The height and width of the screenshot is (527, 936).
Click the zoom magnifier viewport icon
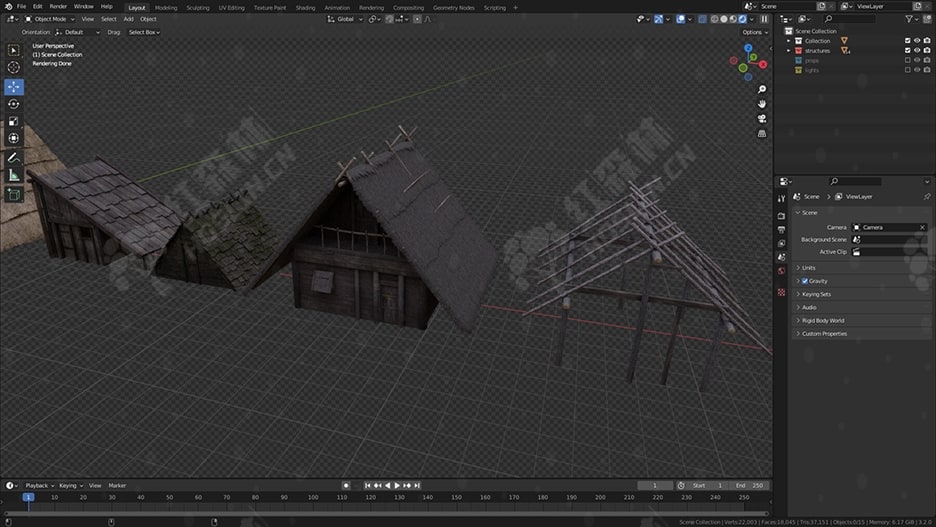(762, 89)
